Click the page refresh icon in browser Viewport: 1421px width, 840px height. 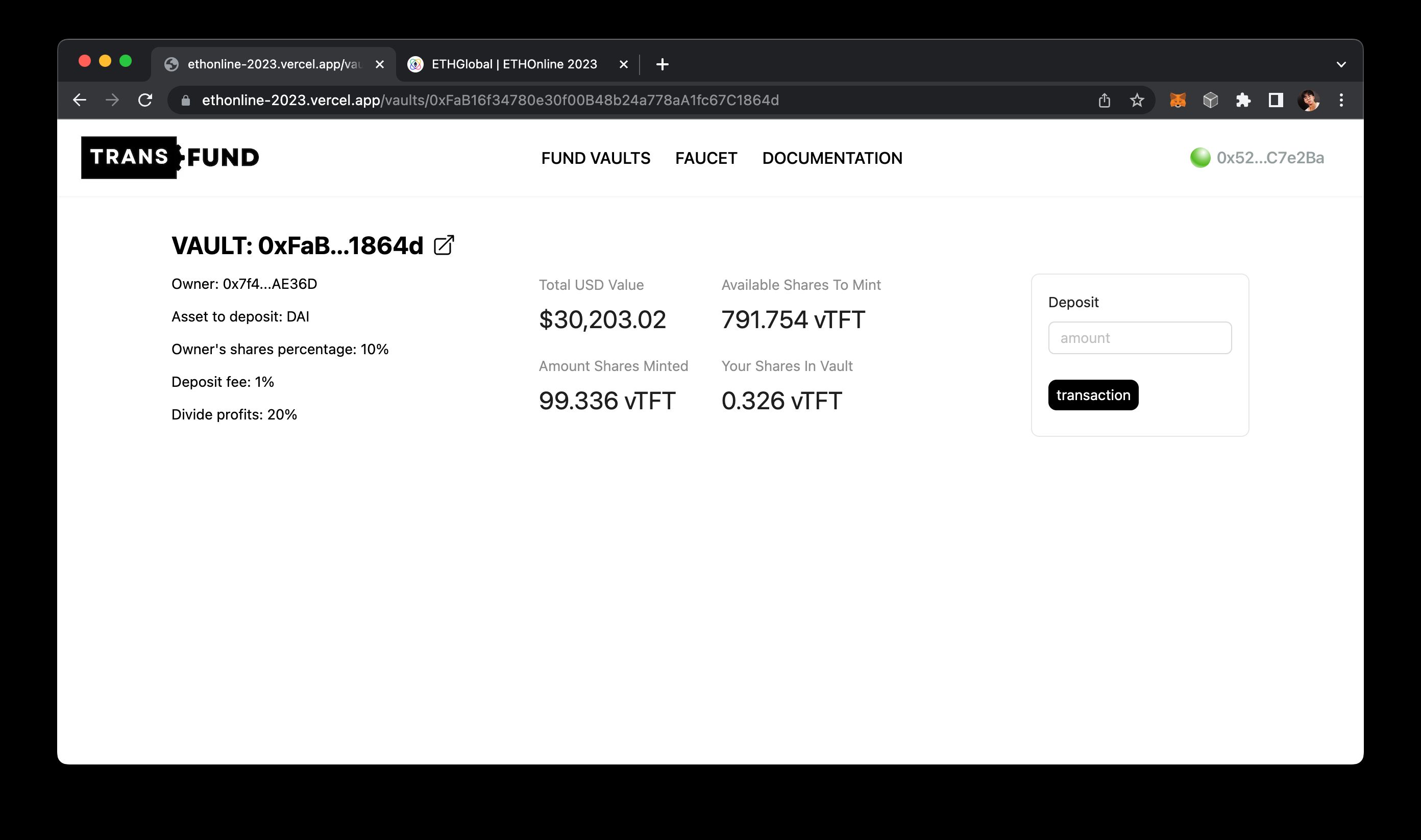click(146, 99)
